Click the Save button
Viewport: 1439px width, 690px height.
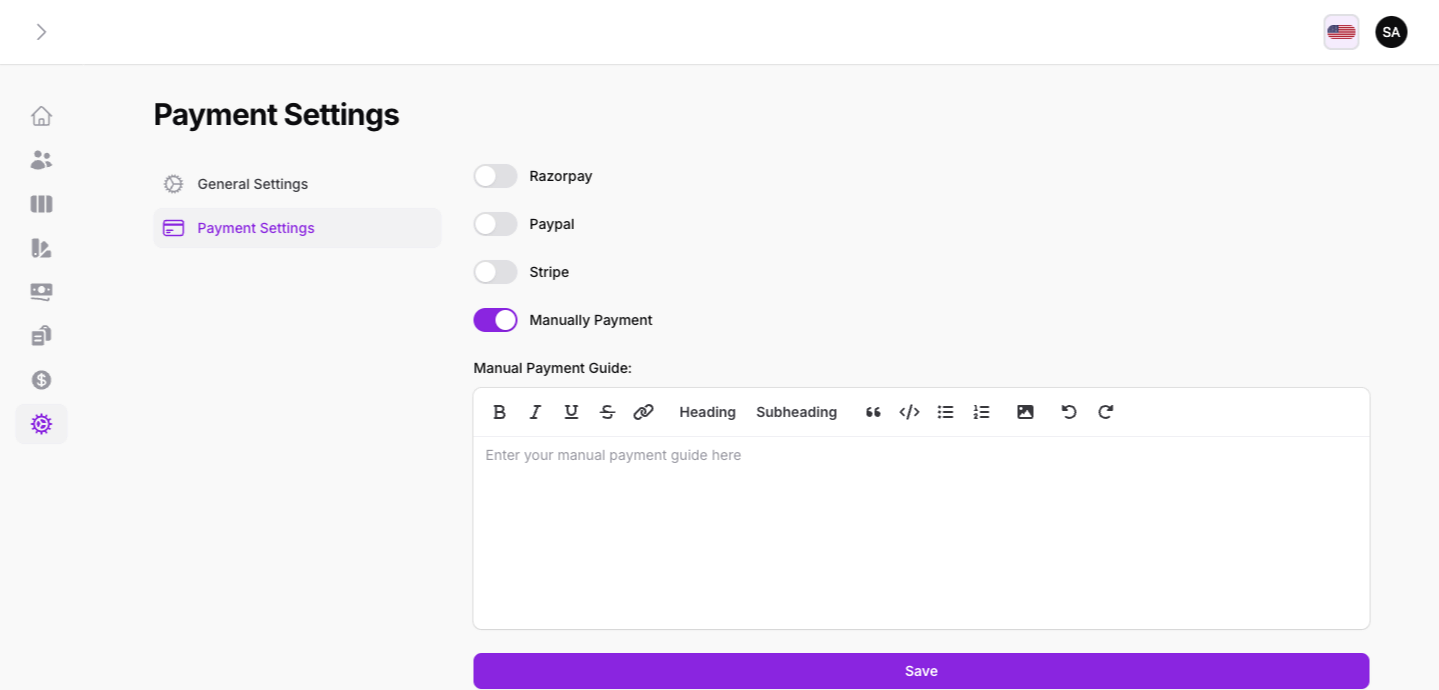tap(920, 671)
